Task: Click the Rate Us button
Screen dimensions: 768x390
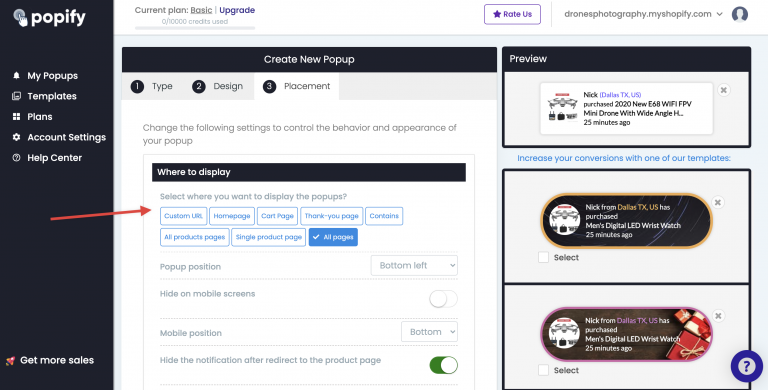Action: pyautogui.click(x=512, y=14)
